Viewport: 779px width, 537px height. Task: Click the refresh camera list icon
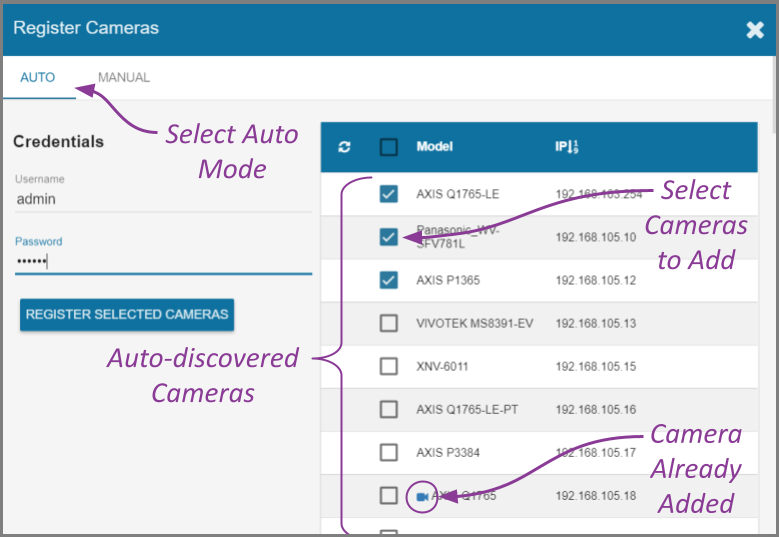click(345, 147)
